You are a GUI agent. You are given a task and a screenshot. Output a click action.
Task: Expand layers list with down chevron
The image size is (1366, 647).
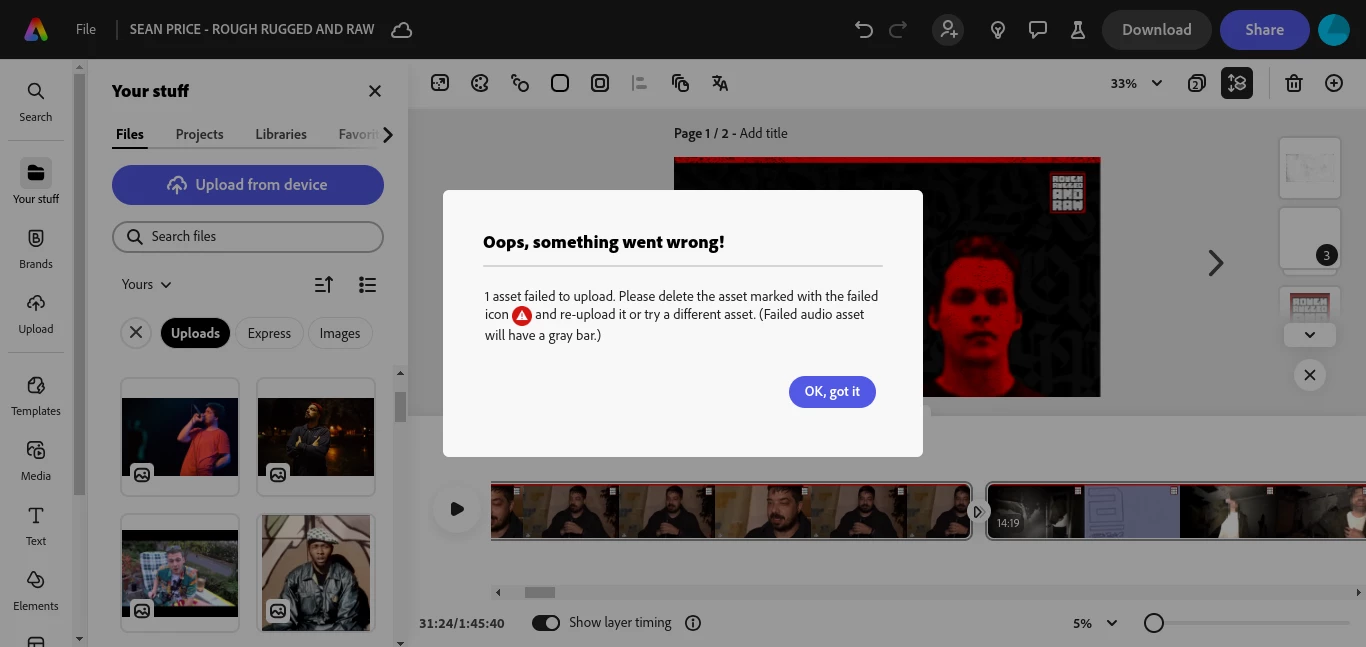pos(1310,335)
